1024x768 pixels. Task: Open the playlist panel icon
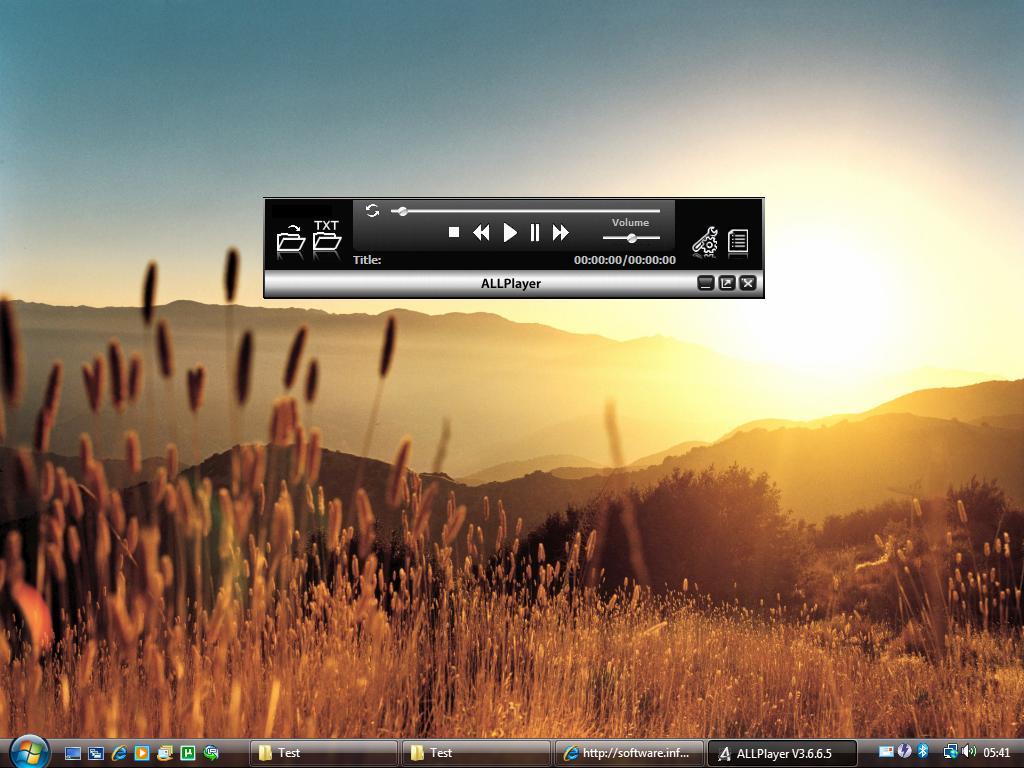[740, 241]
